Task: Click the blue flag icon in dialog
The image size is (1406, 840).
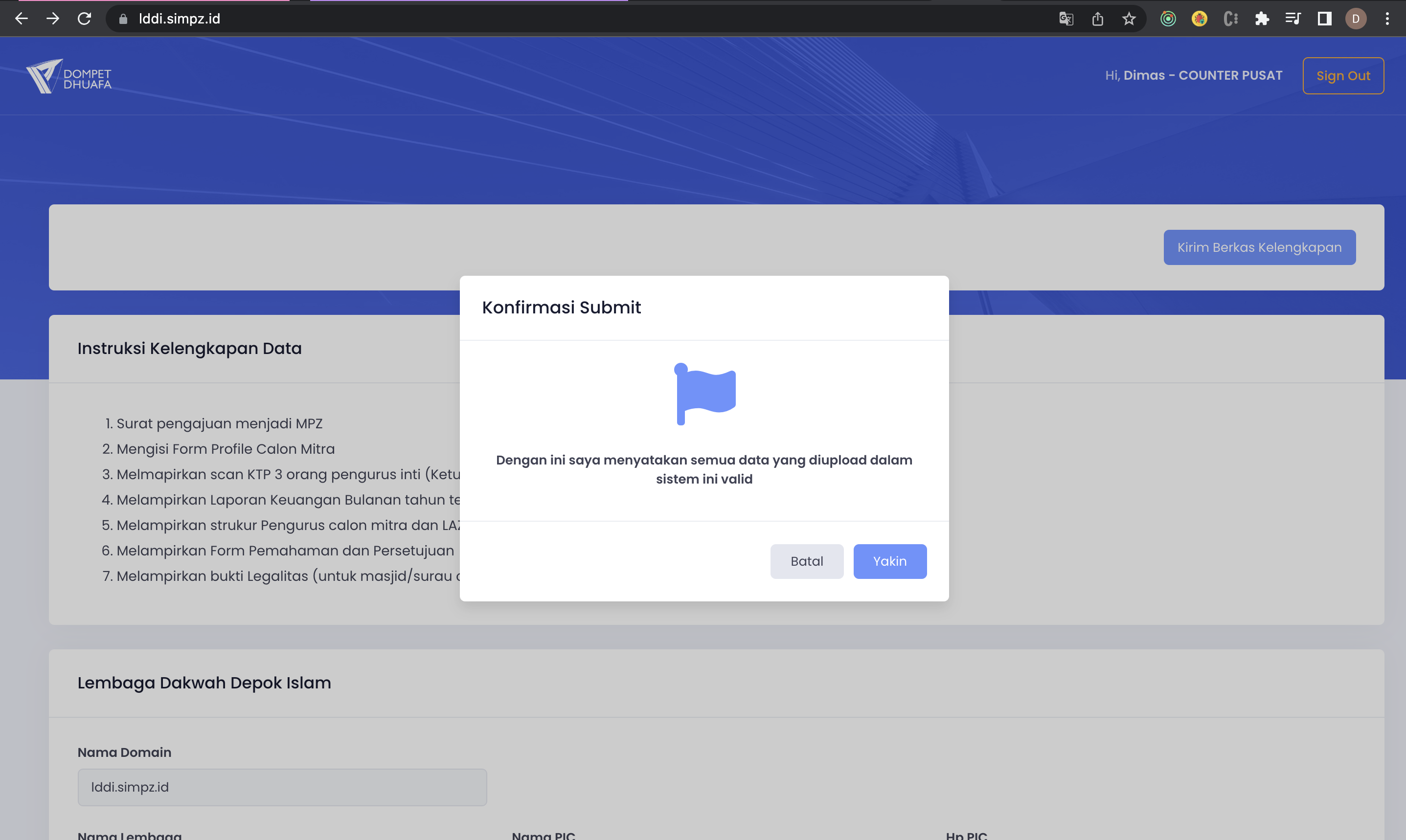Action: [x=704, y=394]
